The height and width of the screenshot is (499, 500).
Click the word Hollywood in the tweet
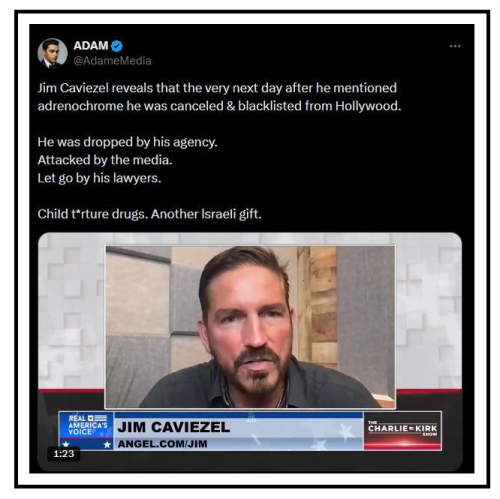[x=368, y=106]
